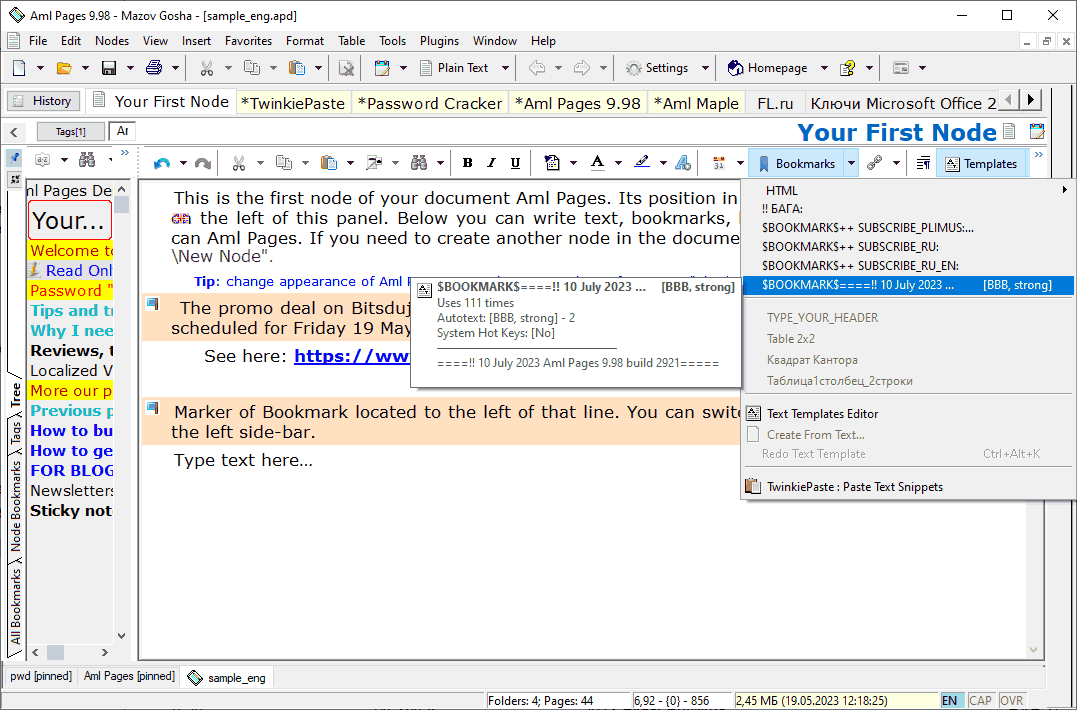Click the text styles icon (A with plus)
The image size is (1077, 710).
[683, 163]
